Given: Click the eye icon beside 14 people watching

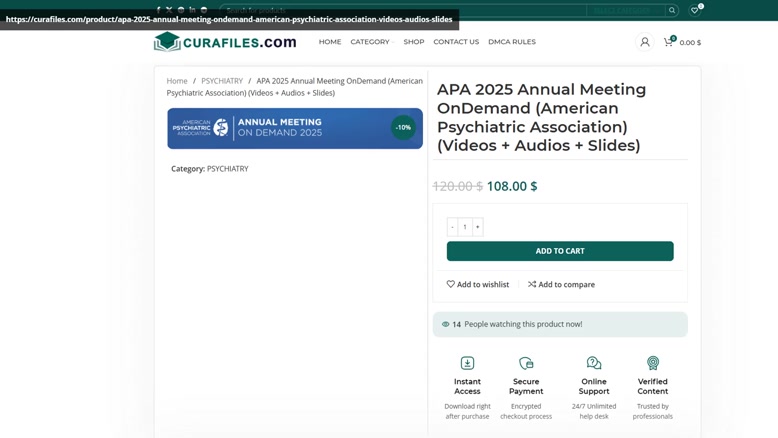Looking at the screenshot, I should click(x=446, y=324).
